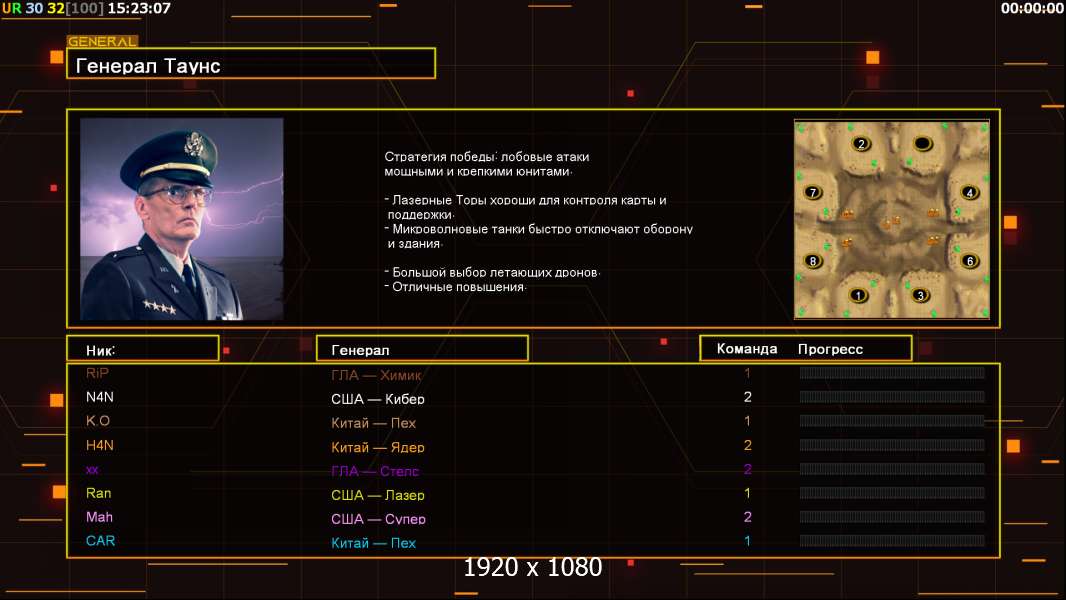Click the Команда column header
The width and height of the screenshot is (1066, 600).
(746, 349)
